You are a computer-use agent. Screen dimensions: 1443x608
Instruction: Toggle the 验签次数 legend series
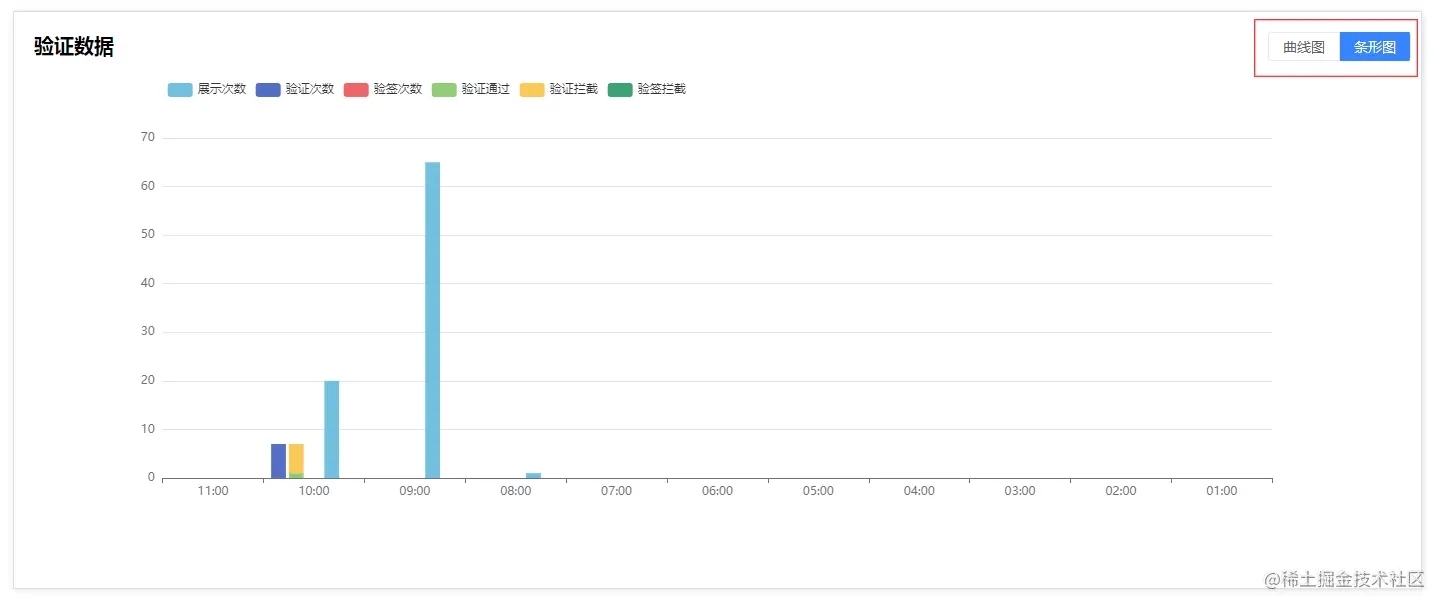coord(383,89)
